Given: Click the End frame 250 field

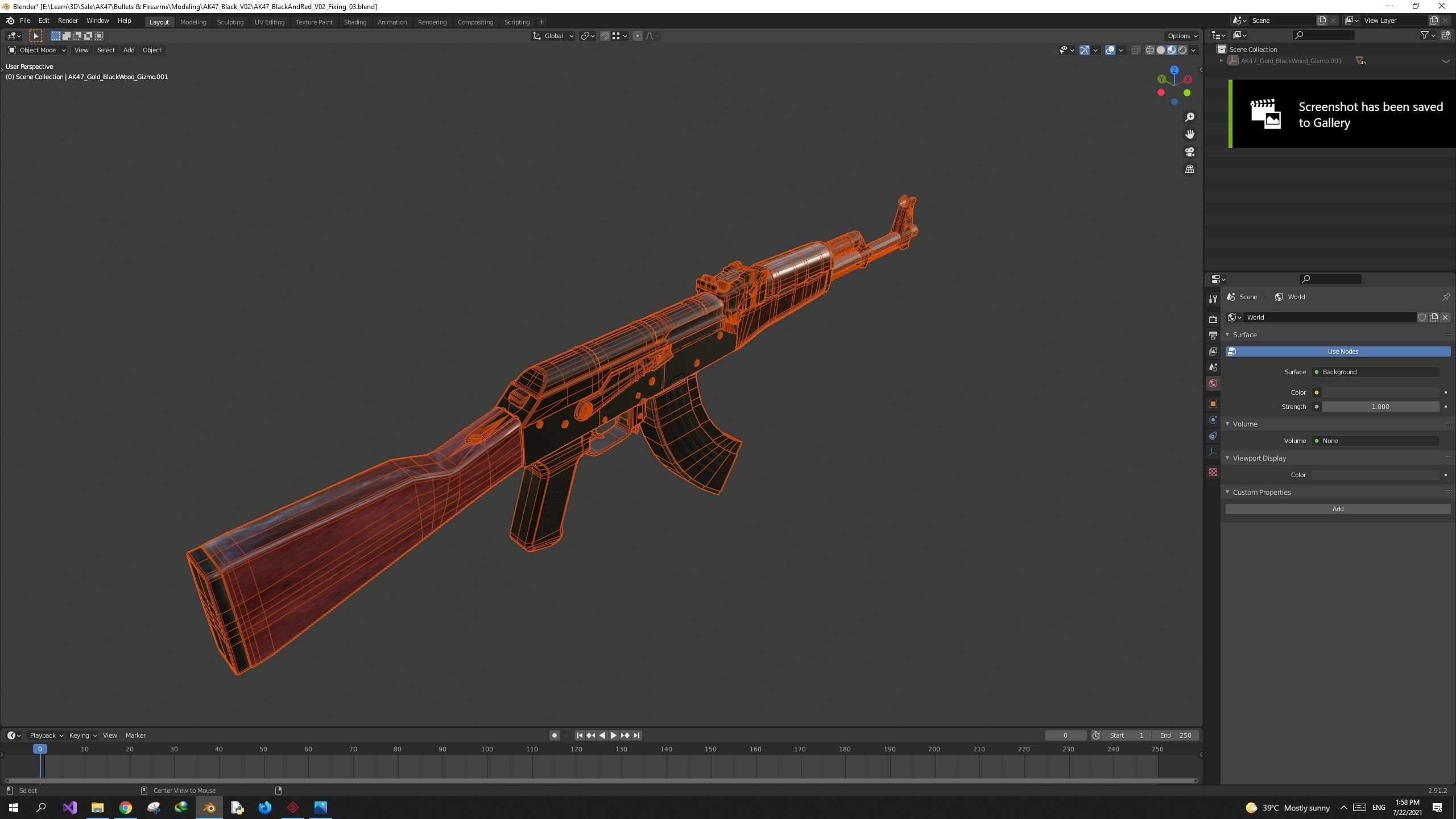Looking at the screenshot, I should 1177,735.
